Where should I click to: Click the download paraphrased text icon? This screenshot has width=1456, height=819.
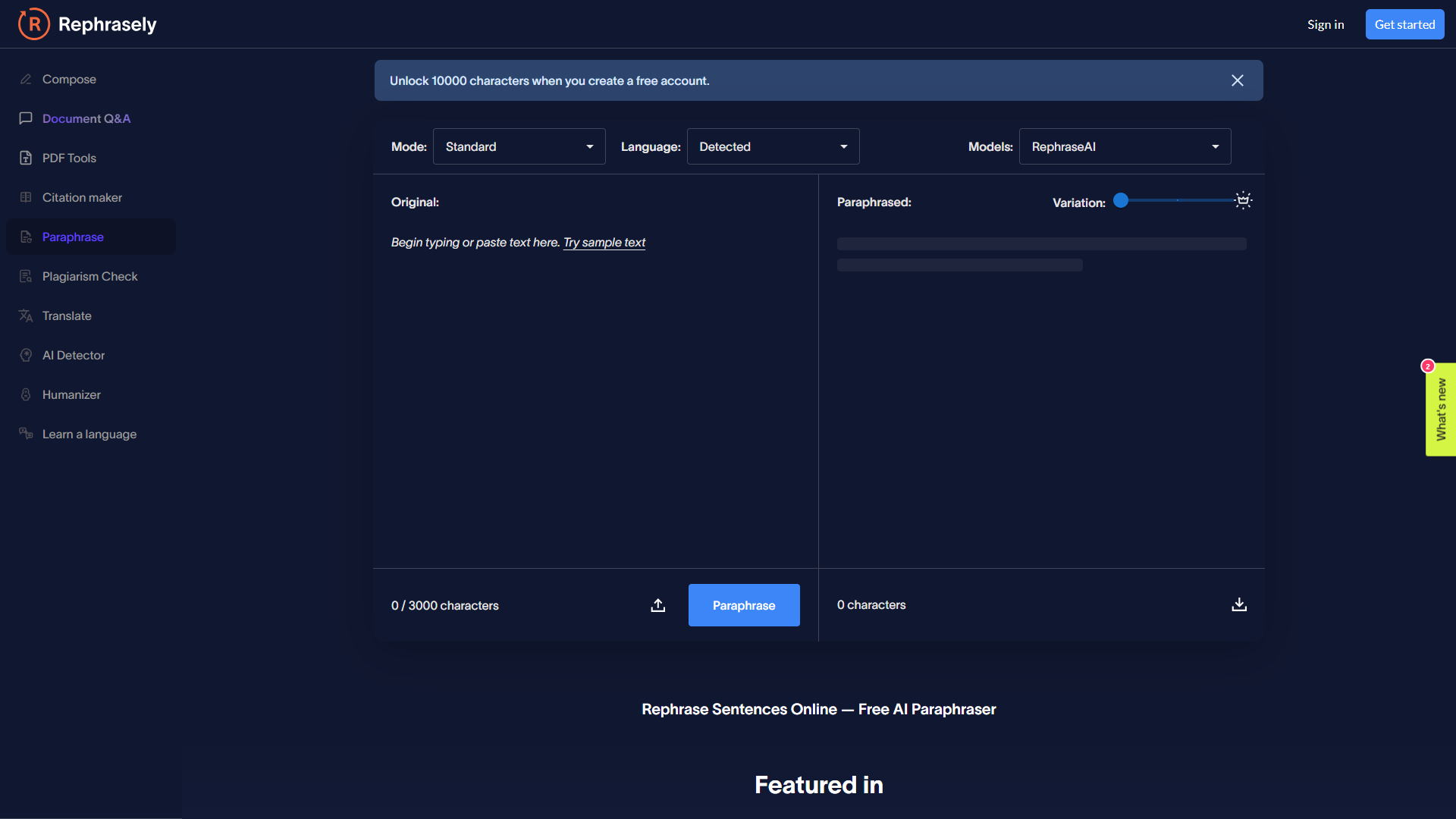[x=1239, y=604]
